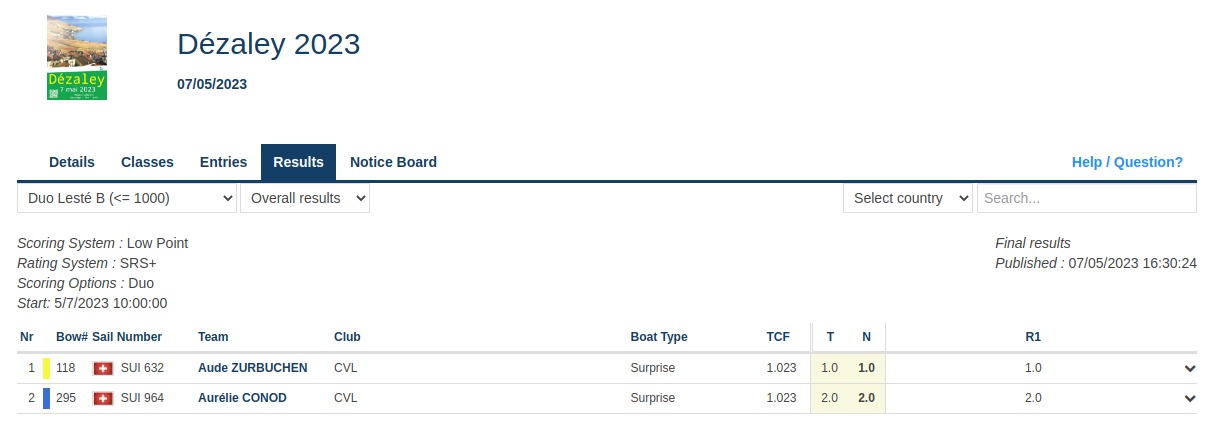
Task: Click the Search input field
Action: pos(1086,198)
